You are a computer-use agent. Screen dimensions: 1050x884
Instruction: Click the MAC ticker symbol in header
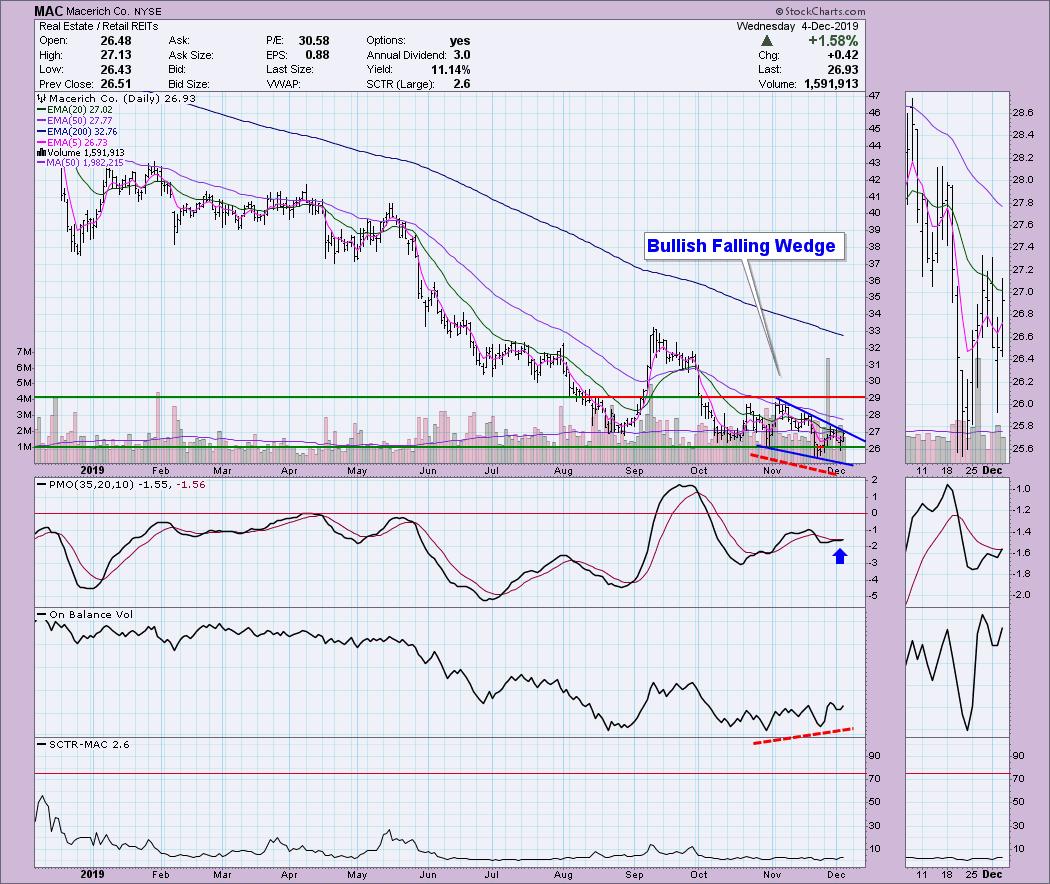pyautogui.click(x=48, y=11)
